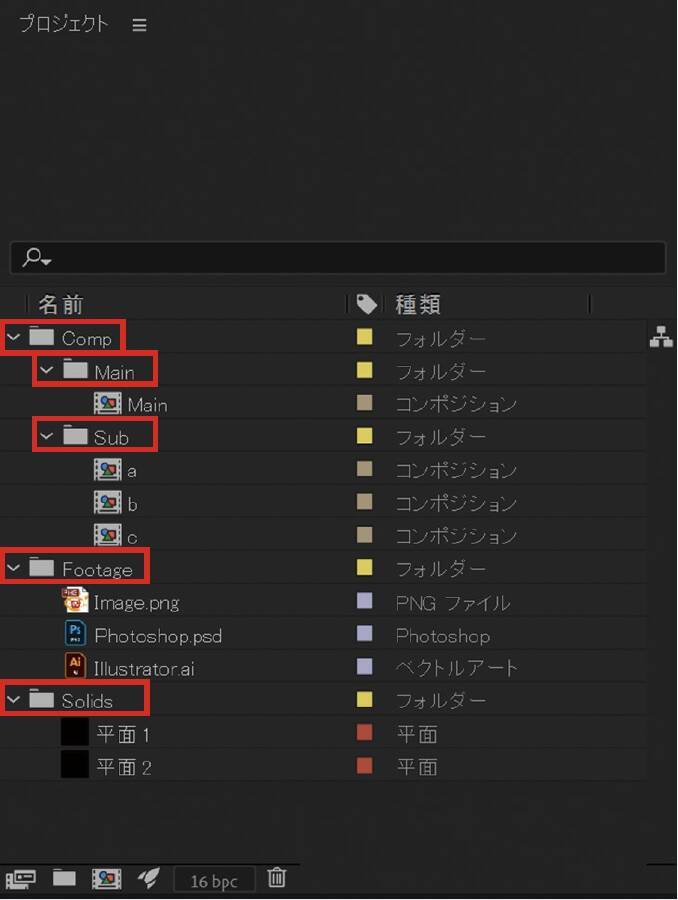Create a new folder with bottom icon
The image size is (678, 900).
point(64,877)
